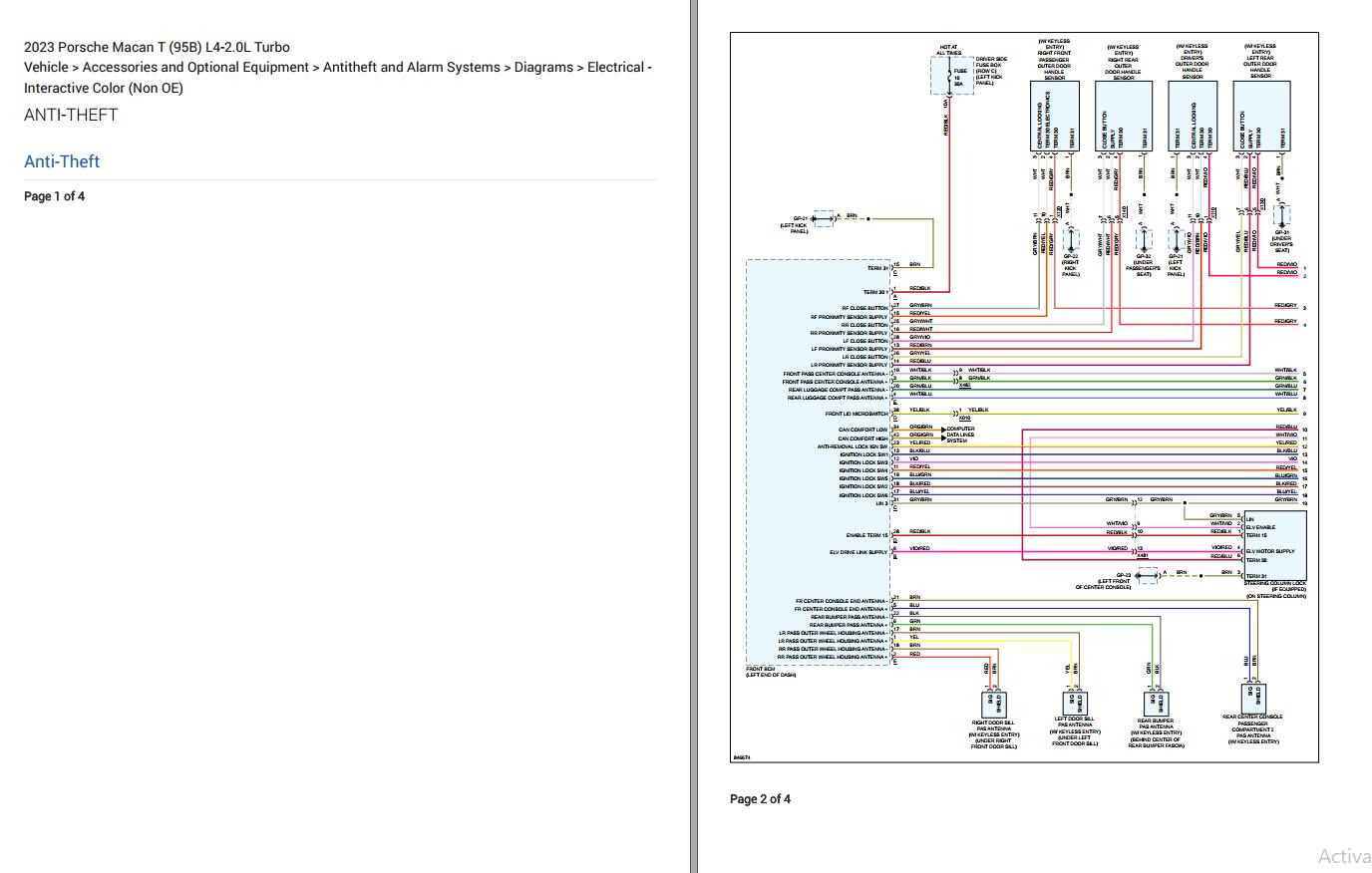Click the "Page 1 of 4" label
Screen dimensions: 1372x873
[54, 196]
